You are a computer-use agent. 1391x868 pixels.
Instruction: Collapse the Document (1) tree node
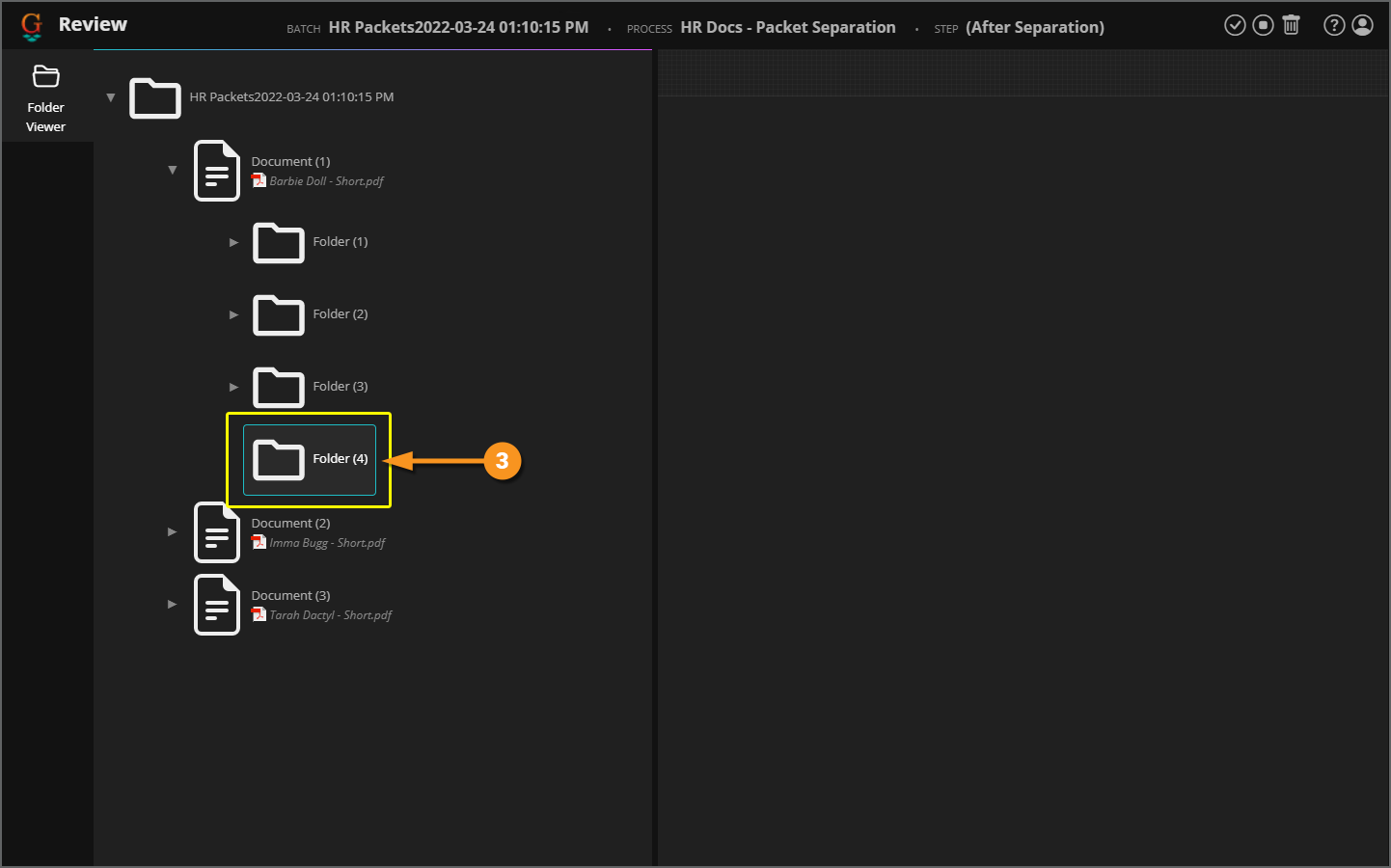[x=173, y=170]
